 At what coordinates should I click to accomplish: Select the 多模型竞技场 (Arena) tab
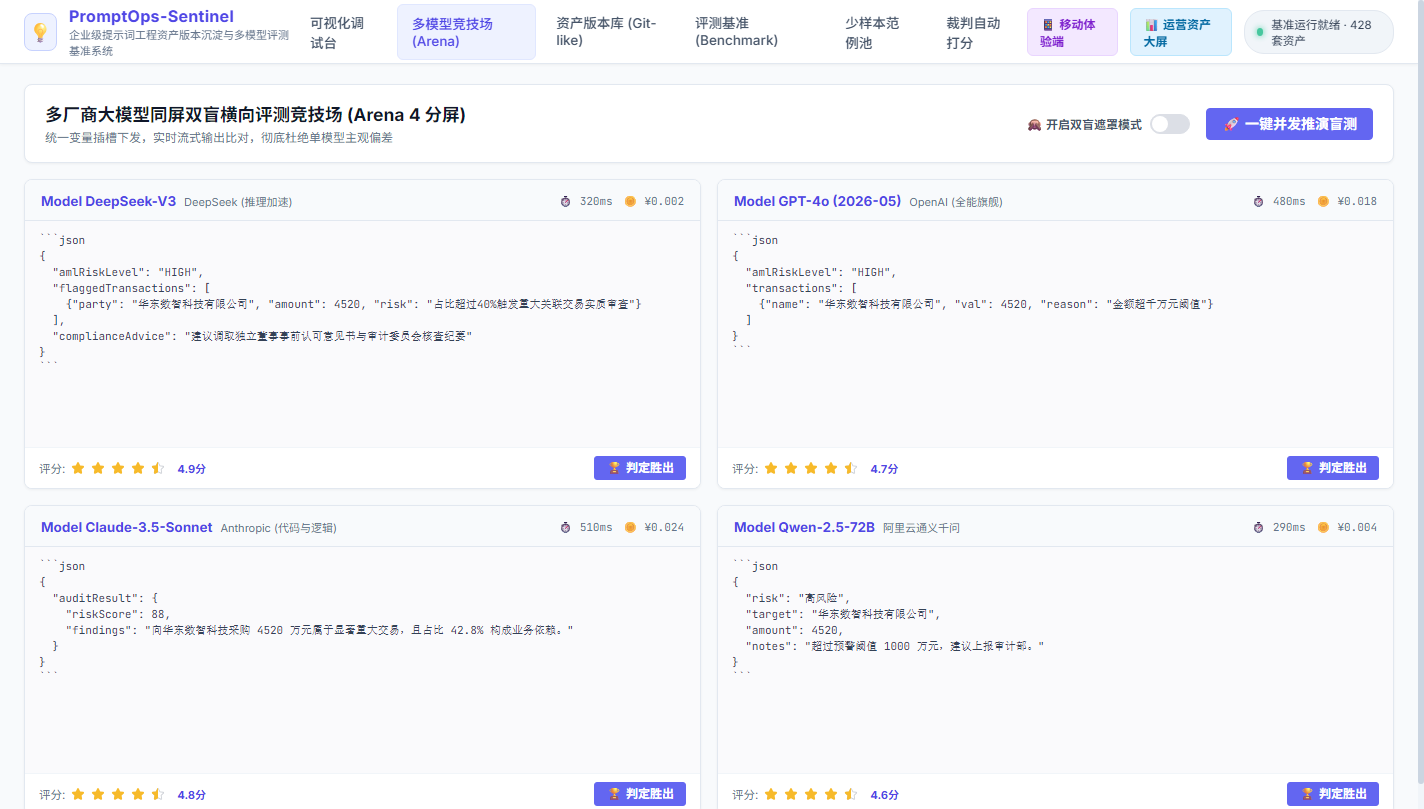(466, 32)
